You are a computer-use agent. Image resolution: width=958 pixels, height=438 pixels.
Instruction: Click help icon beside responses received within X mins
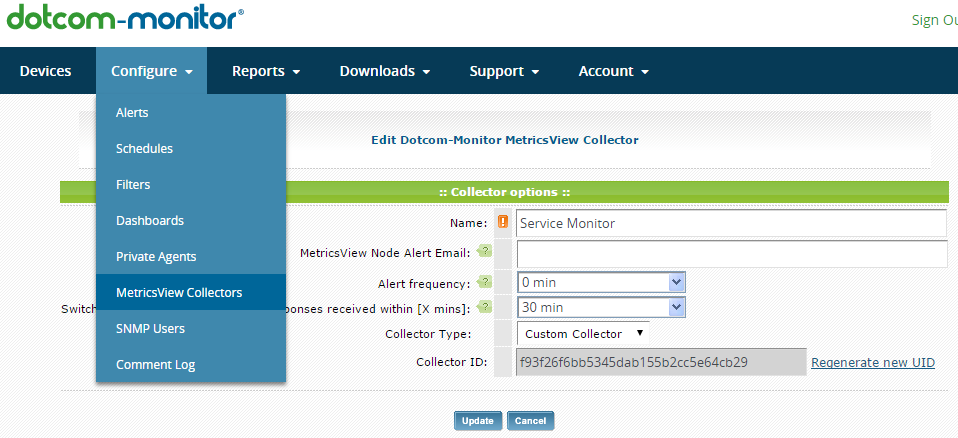pyautogui.click(x=484, y=307)
